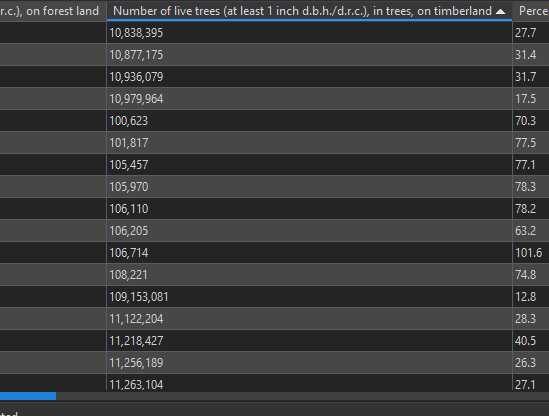Select cell with value 10,877,175
This screenshot has width=549, height=416.
point(309,55)
